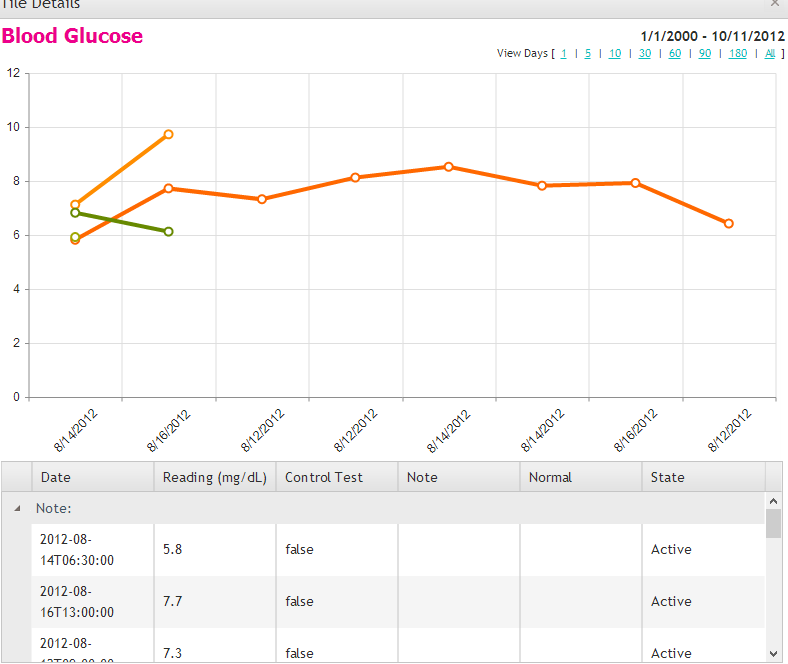Select the Note: group header text
The image size is (788, 664).
tap(53, 508)
